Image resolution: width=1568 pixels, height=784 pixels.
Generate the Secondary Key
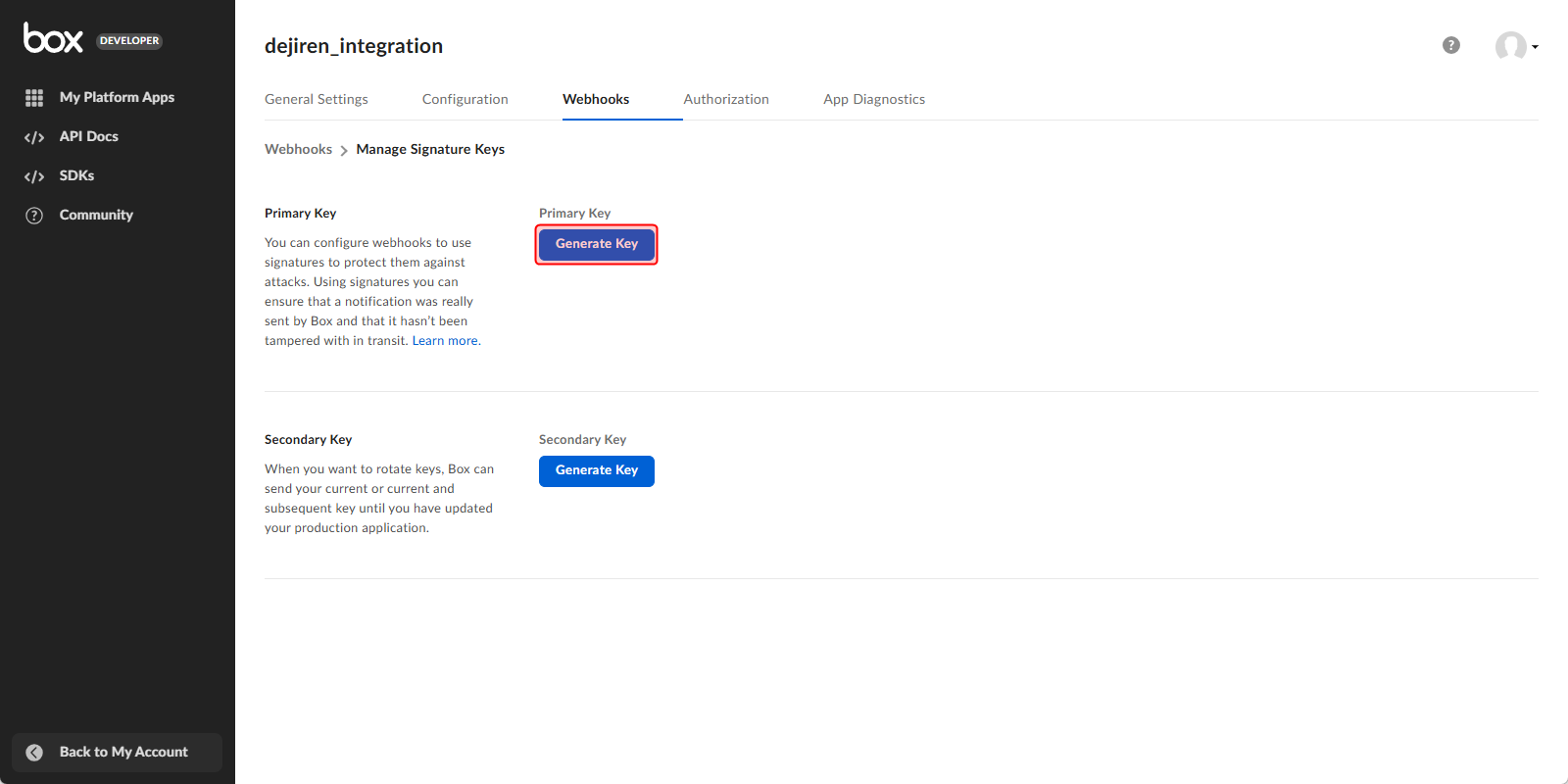pyautogui.click(x=596, y=470)
